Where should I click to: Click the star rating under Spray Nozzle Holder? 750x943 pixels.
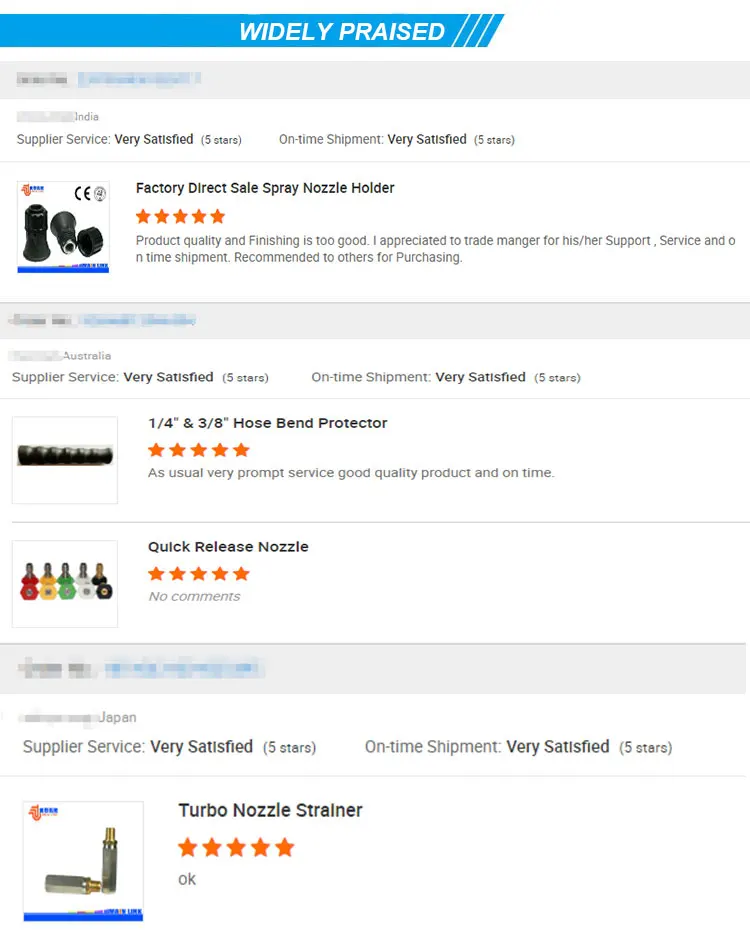point(180,216)
